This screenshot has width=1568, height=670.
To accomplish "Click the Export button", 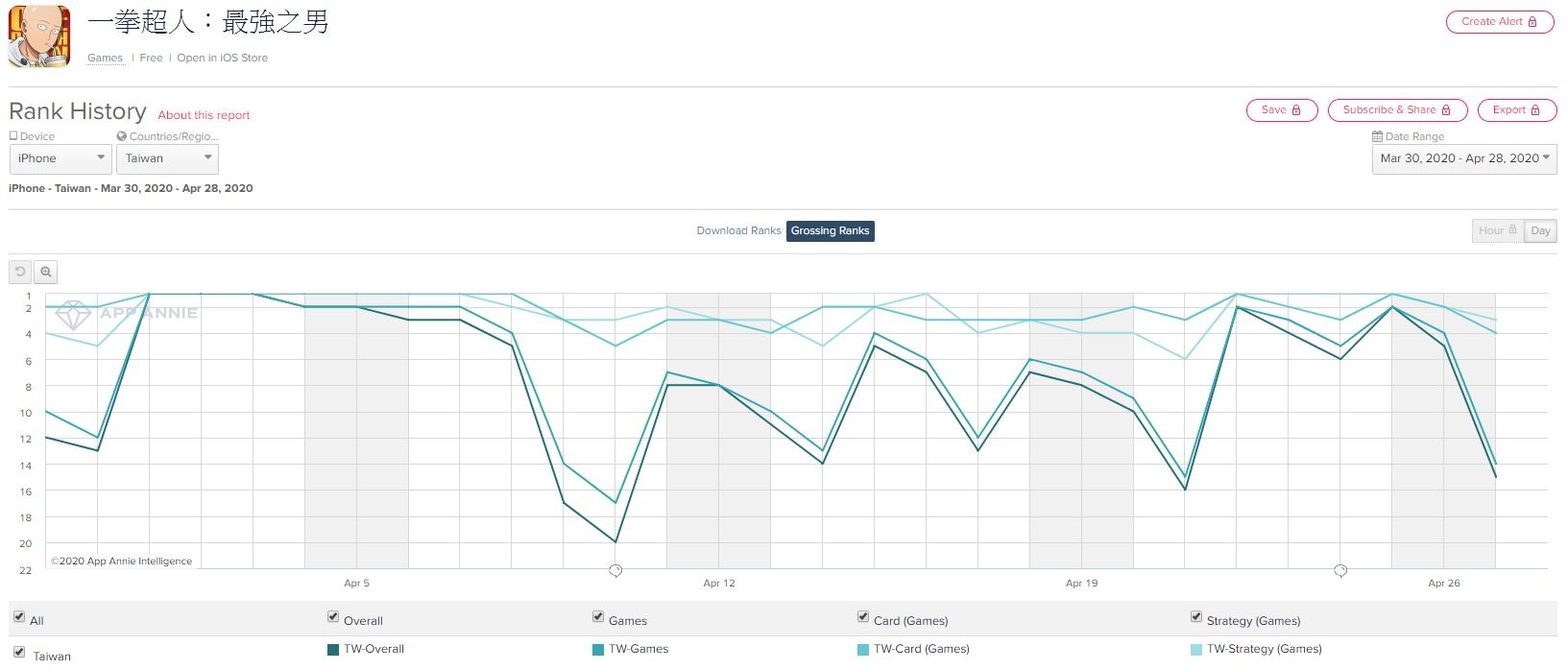I will point(1515,110).
